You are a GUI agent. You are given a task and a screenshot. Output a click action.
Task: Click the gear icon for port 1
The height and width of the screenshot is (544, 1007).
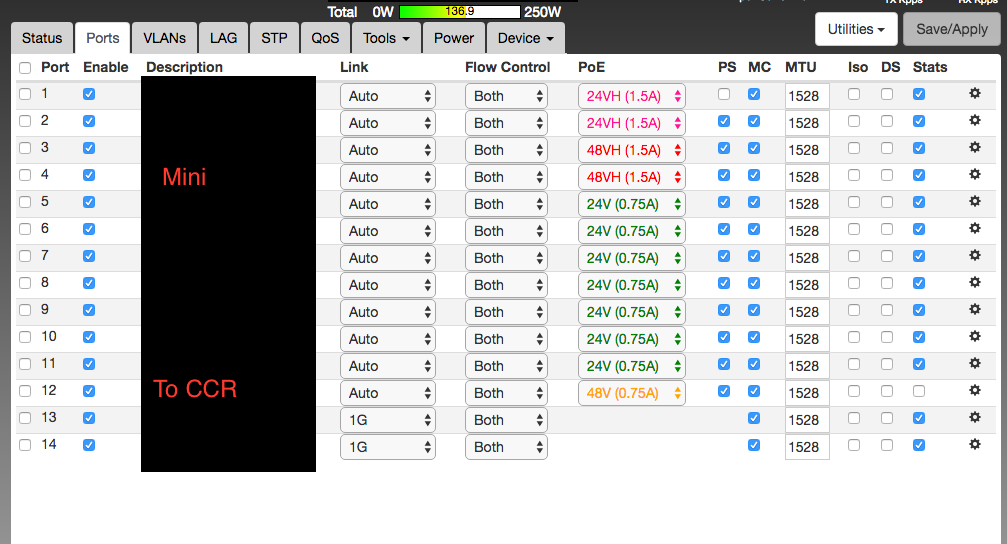[x=975, y=94]
